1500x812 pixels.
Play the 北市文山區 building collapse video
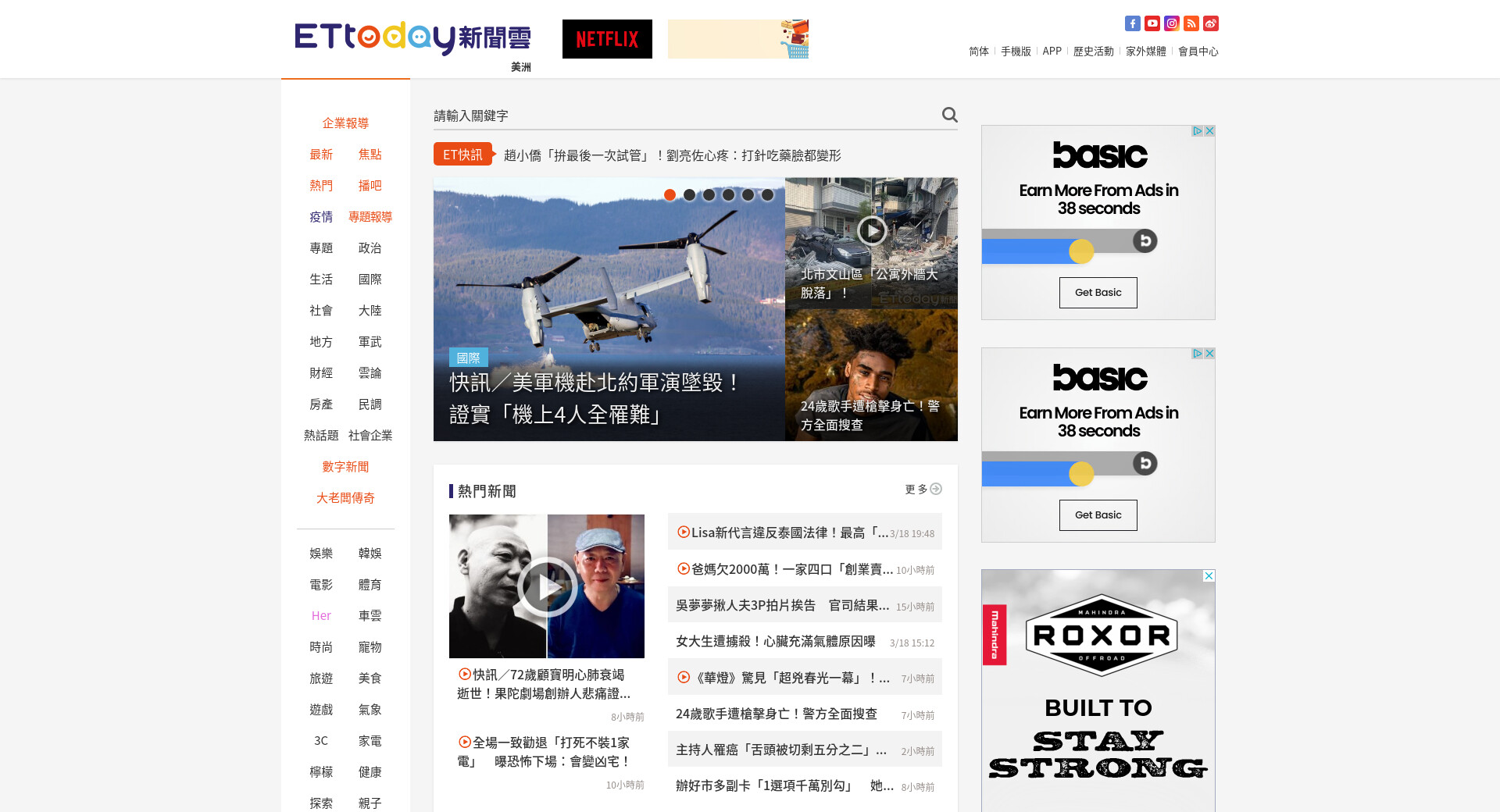pyautogui.click(x=871, y=230)
